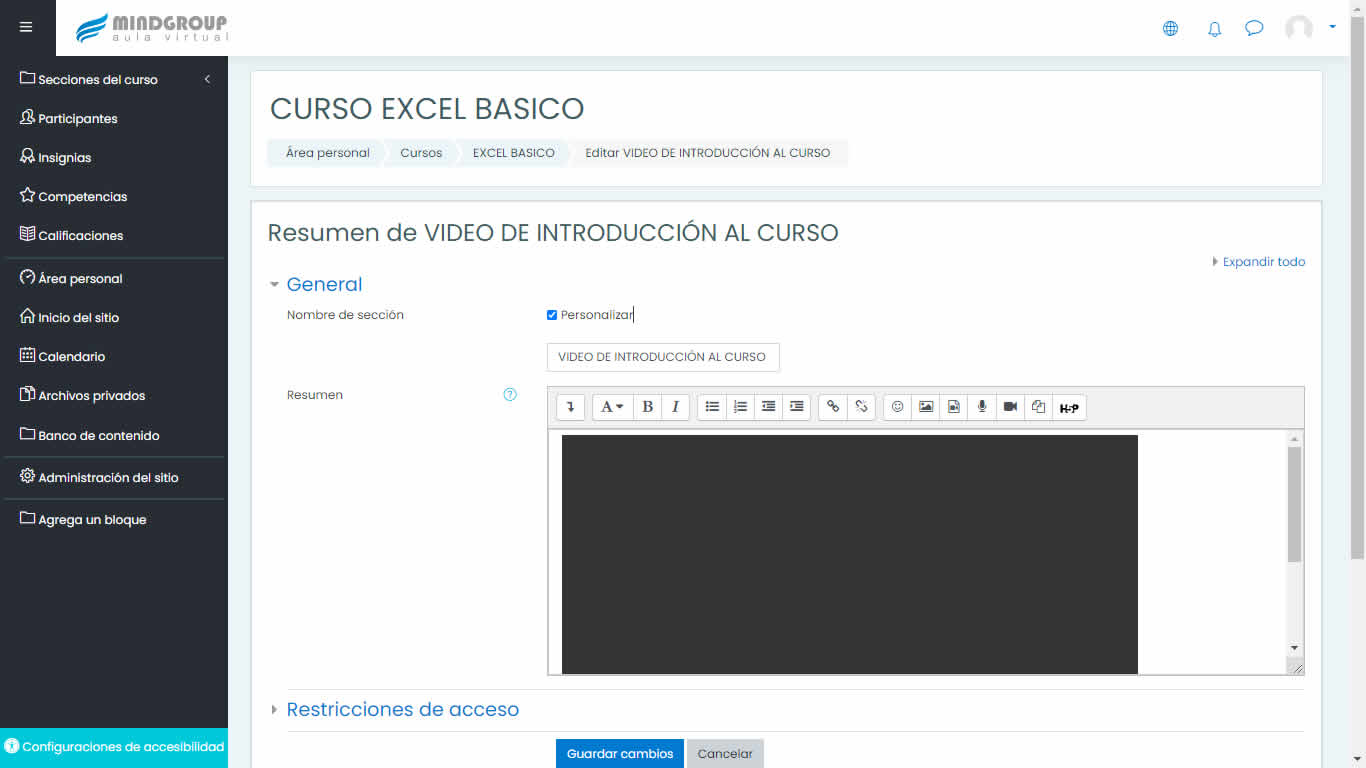The height and width of the screenshot is (768, 1366).
Task: Click Cancelar button
Action: pyautogui.click(x=725, y=754)
